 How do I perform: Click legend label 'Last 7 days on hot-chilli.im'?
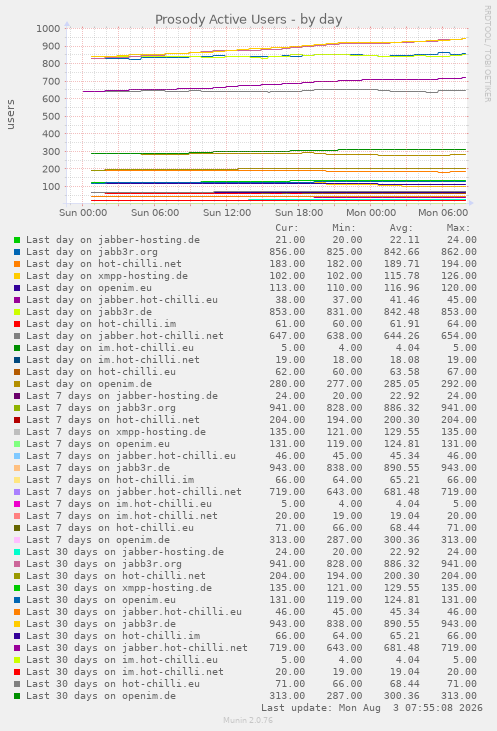click(x=110, y=480)
